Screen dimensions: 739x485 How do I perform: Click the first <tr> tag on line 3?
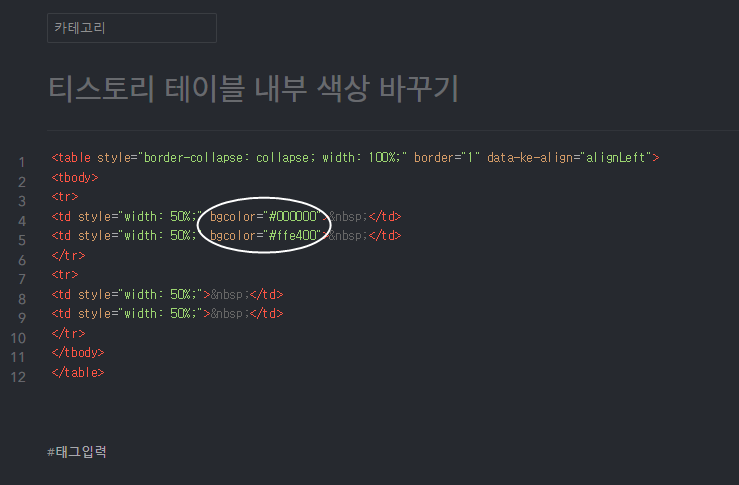click(65, 197)
